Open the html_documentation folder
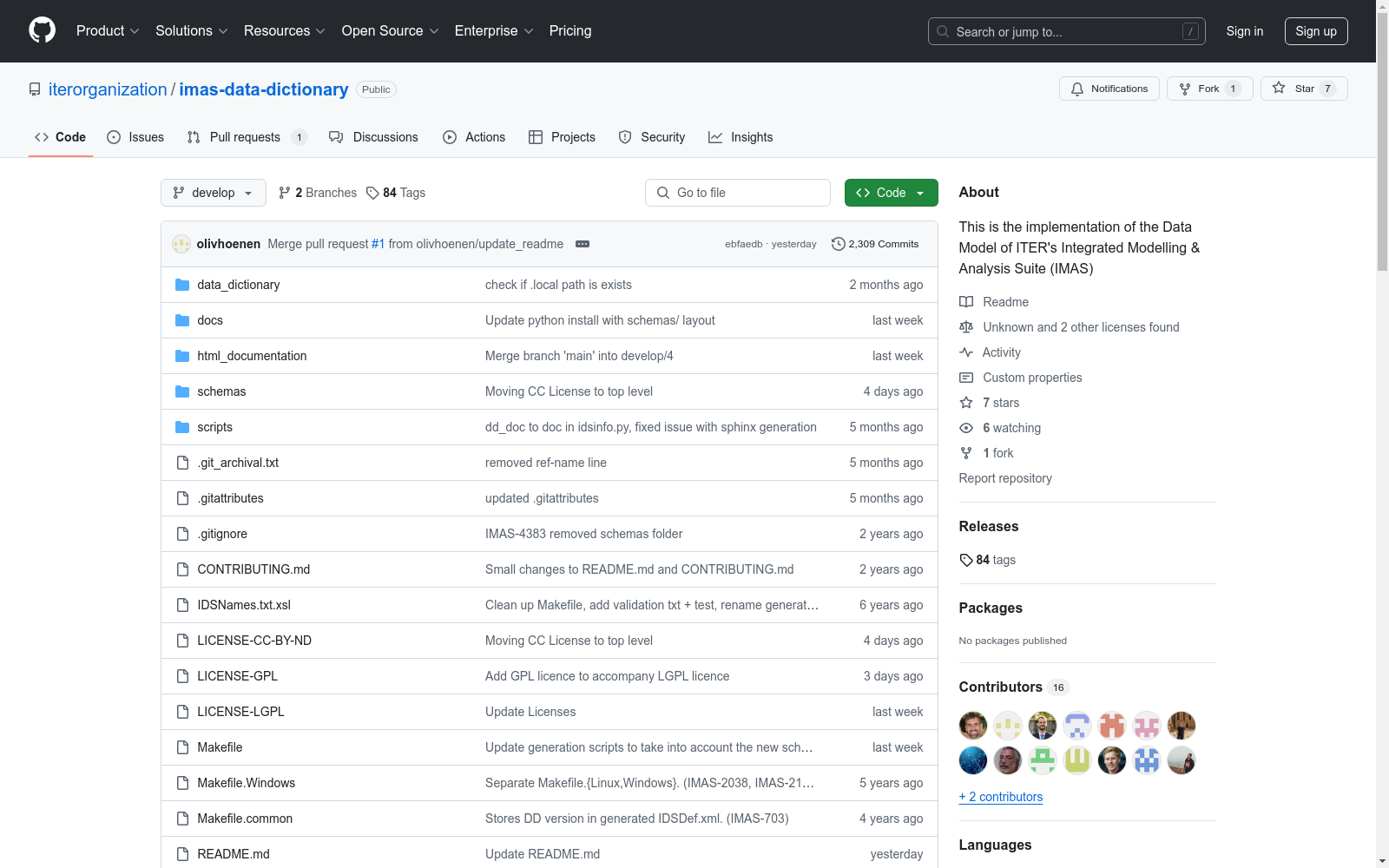Image resolution: width=1389 pixels, height=868 pixels. (x=252, y=356)
